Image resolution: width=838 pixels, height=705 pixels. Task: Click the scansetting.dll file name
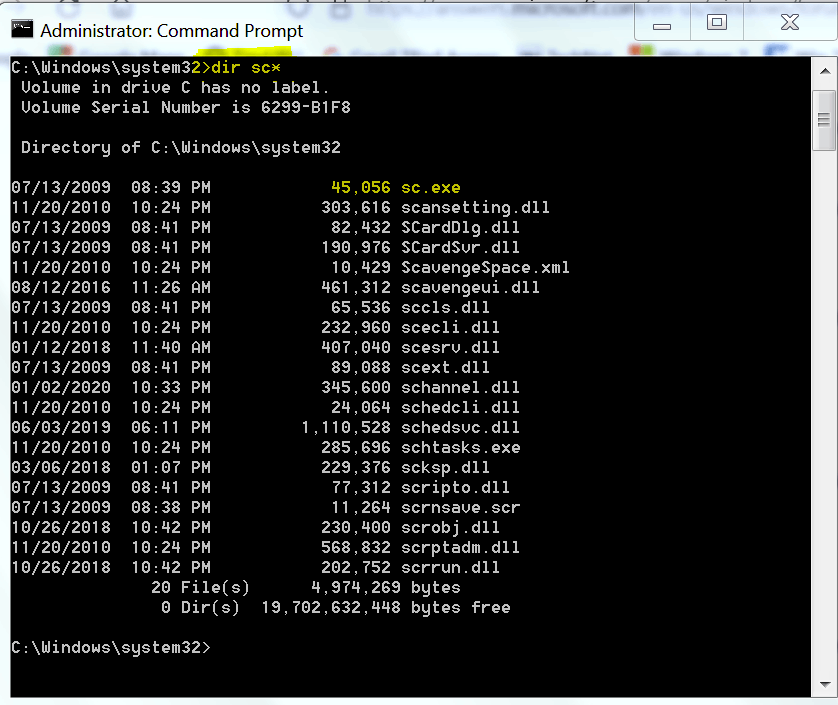pos(475,207)
